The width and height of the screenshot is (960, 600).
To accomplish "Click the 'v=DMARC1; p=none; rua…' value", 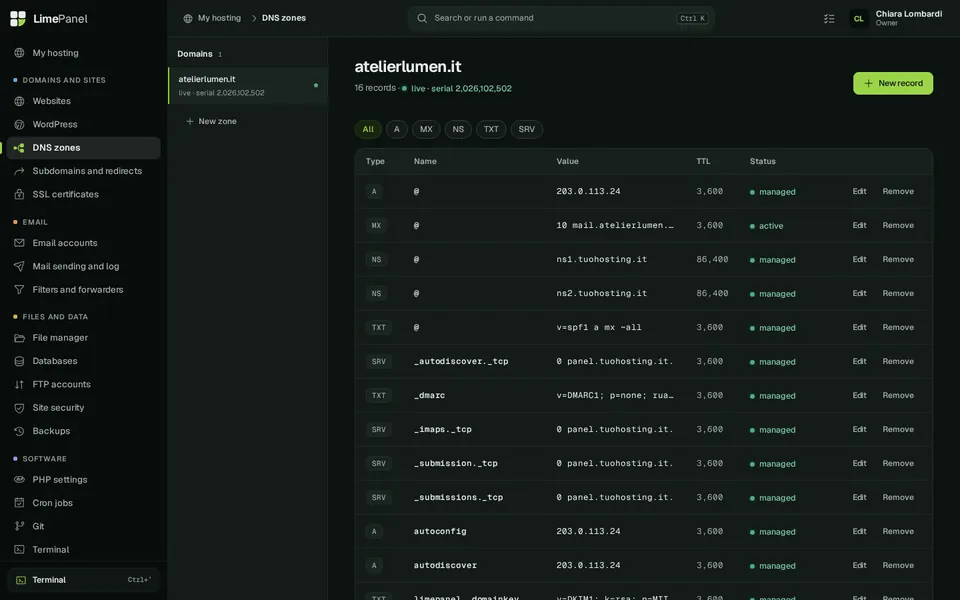I will pyautogui.click(x=615, y=396).
